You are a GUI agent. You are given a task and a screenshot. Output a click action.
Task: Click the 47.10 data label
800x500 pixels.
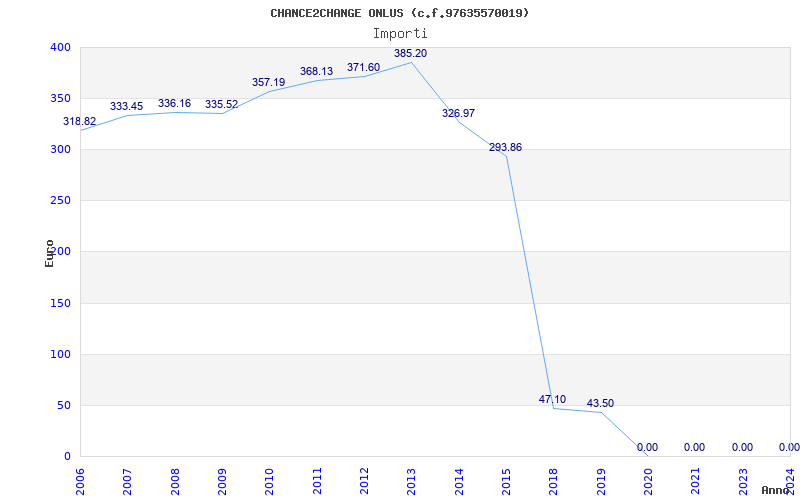[x=552, y=399]
